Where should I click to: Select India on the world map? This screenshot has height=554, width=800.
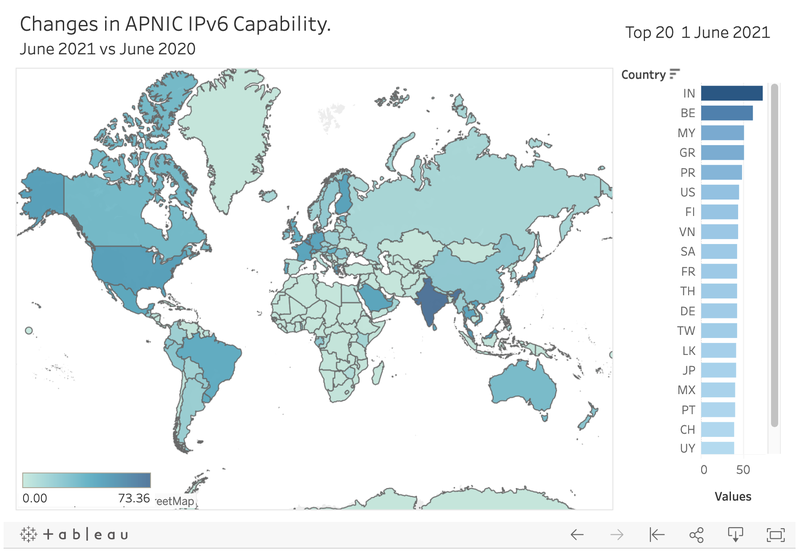point(431,302)
